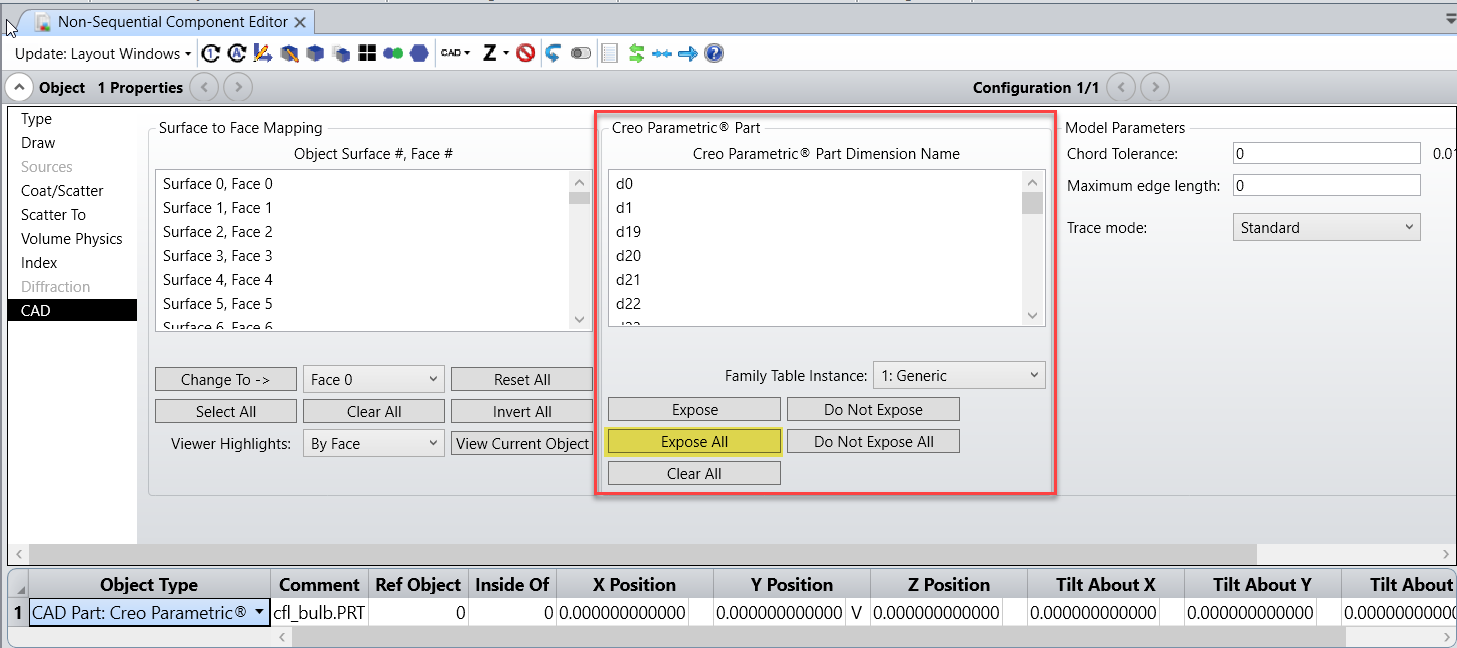Select the Coat/Scatter properties section

click(72, 191)
